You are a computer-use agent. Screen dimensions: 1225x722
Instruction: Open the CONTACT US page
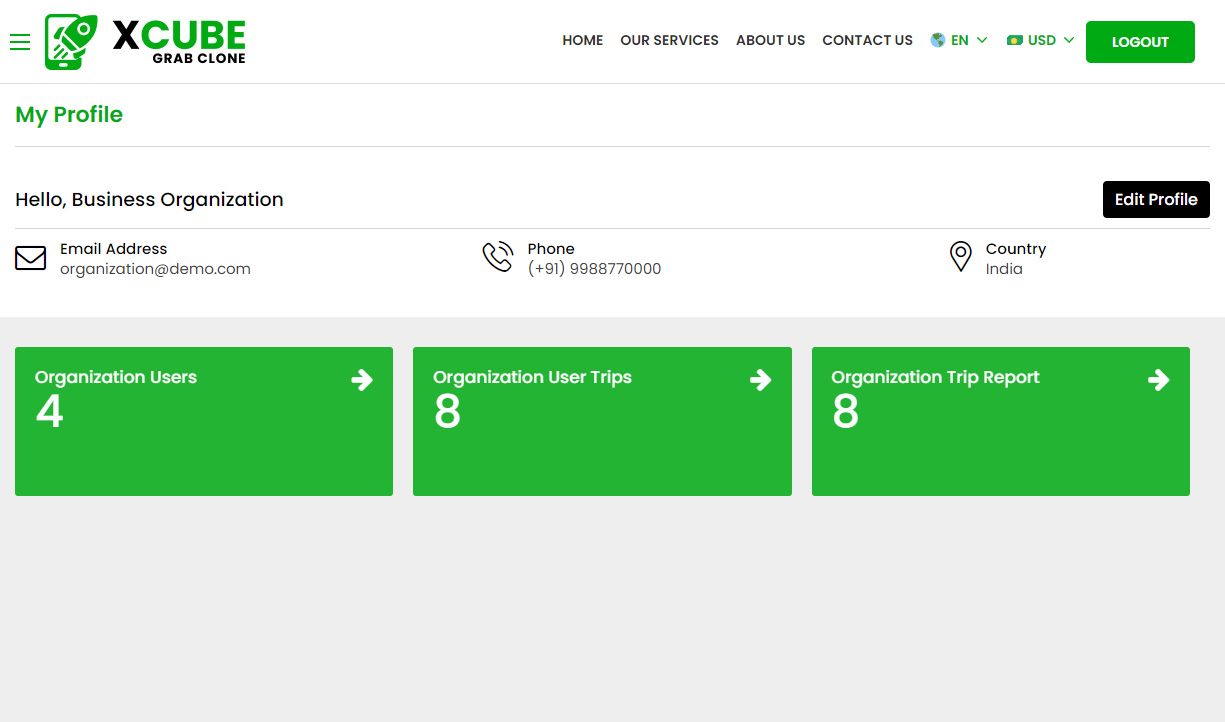867,41
